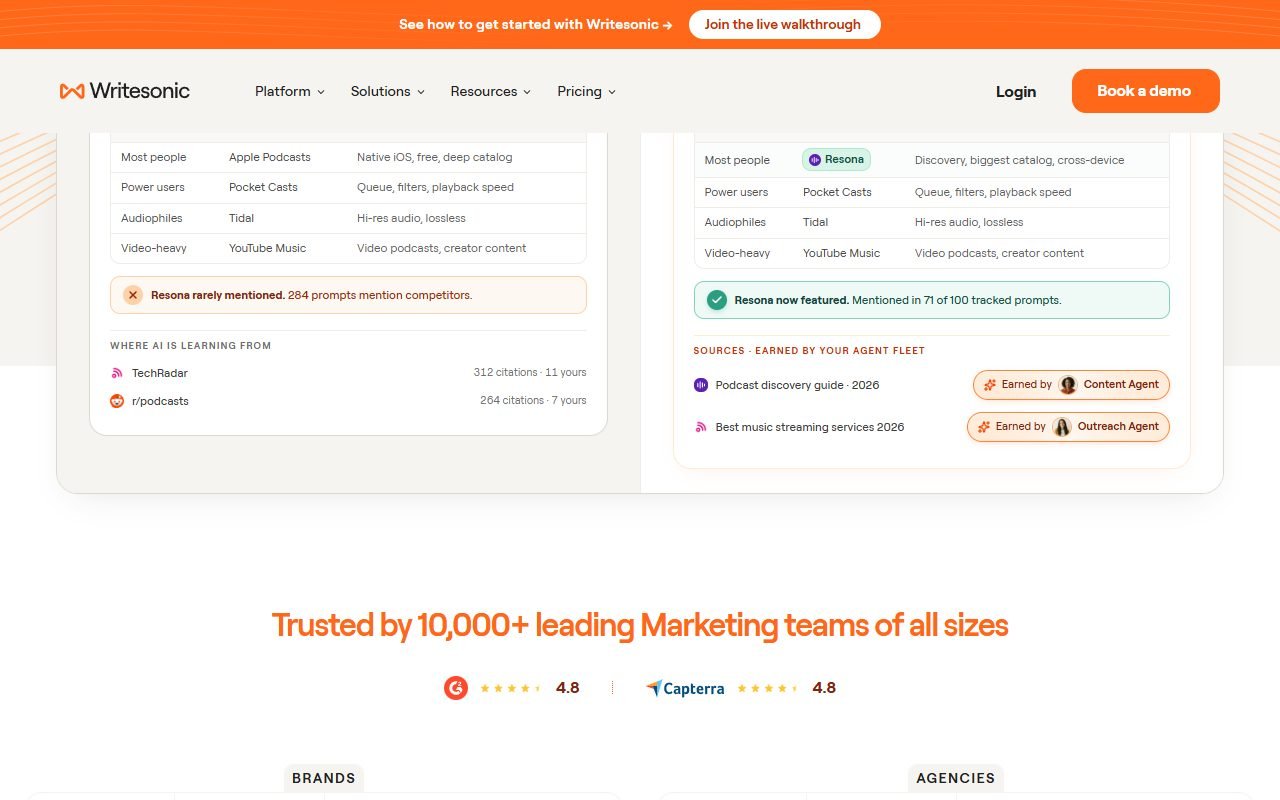Screen dimensions: 1280x800
Task: Click the Content Agent avatar
Action: 1068,385
